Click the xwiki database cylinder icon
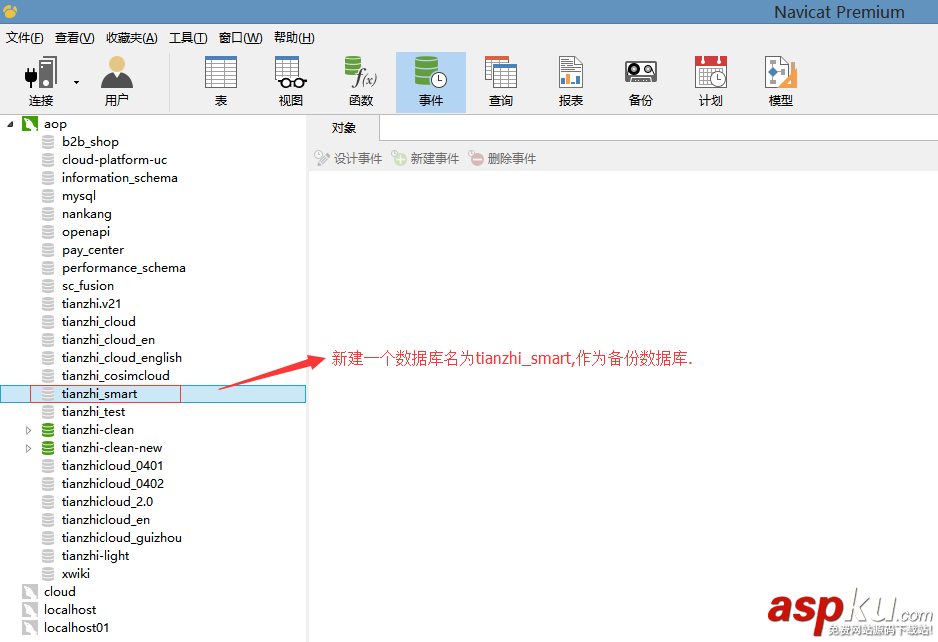The image size is (938, 642). coord(48,574)
